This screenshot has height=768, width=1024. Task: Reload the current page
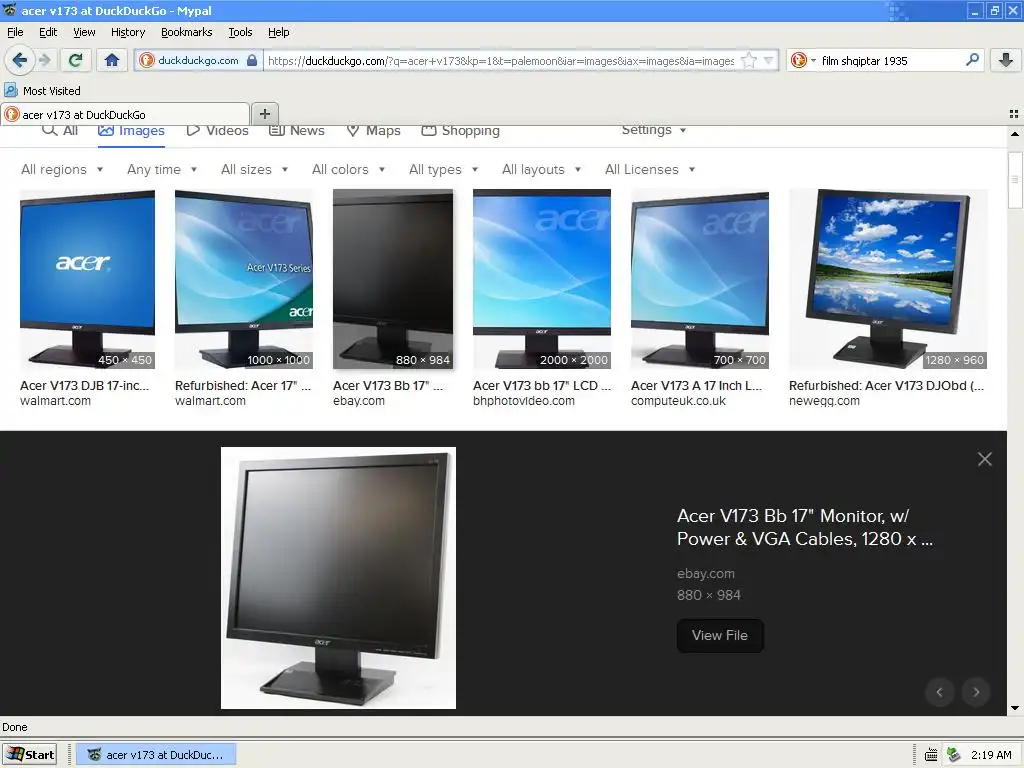(75, 60)
